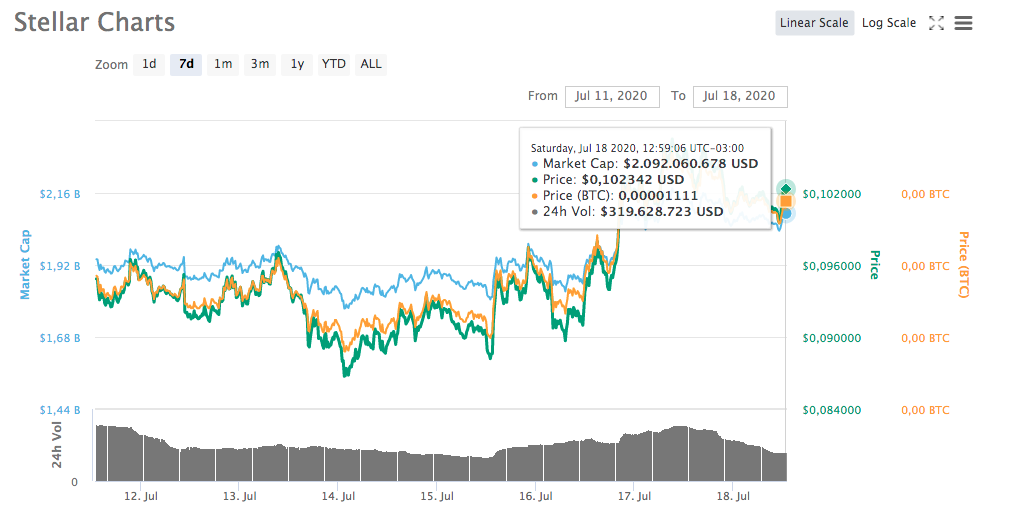Click the Stellar Charts heading

[x=94, y=22]
